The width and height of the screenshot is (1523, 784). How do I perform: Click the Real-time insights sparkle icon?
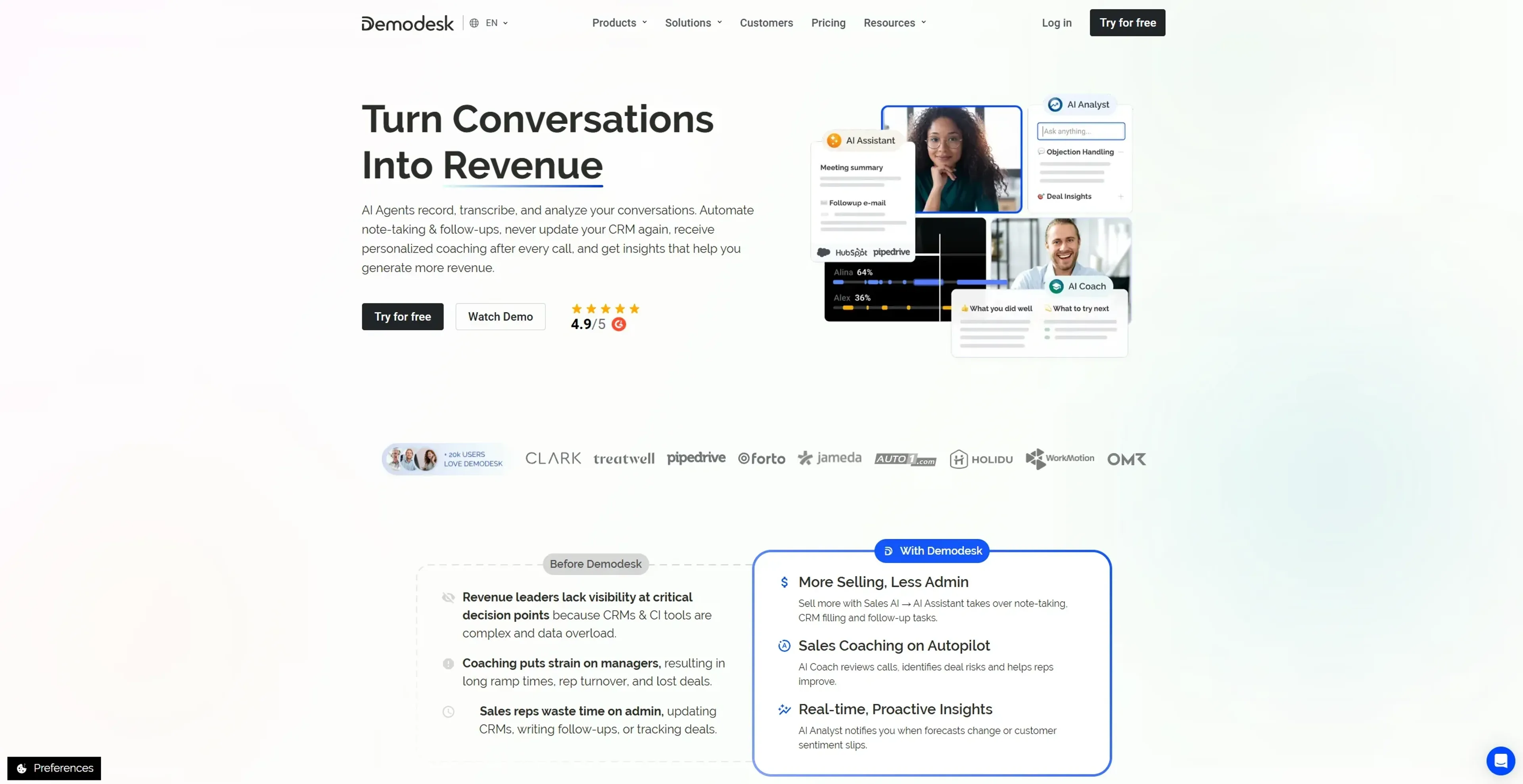point(784,709)
